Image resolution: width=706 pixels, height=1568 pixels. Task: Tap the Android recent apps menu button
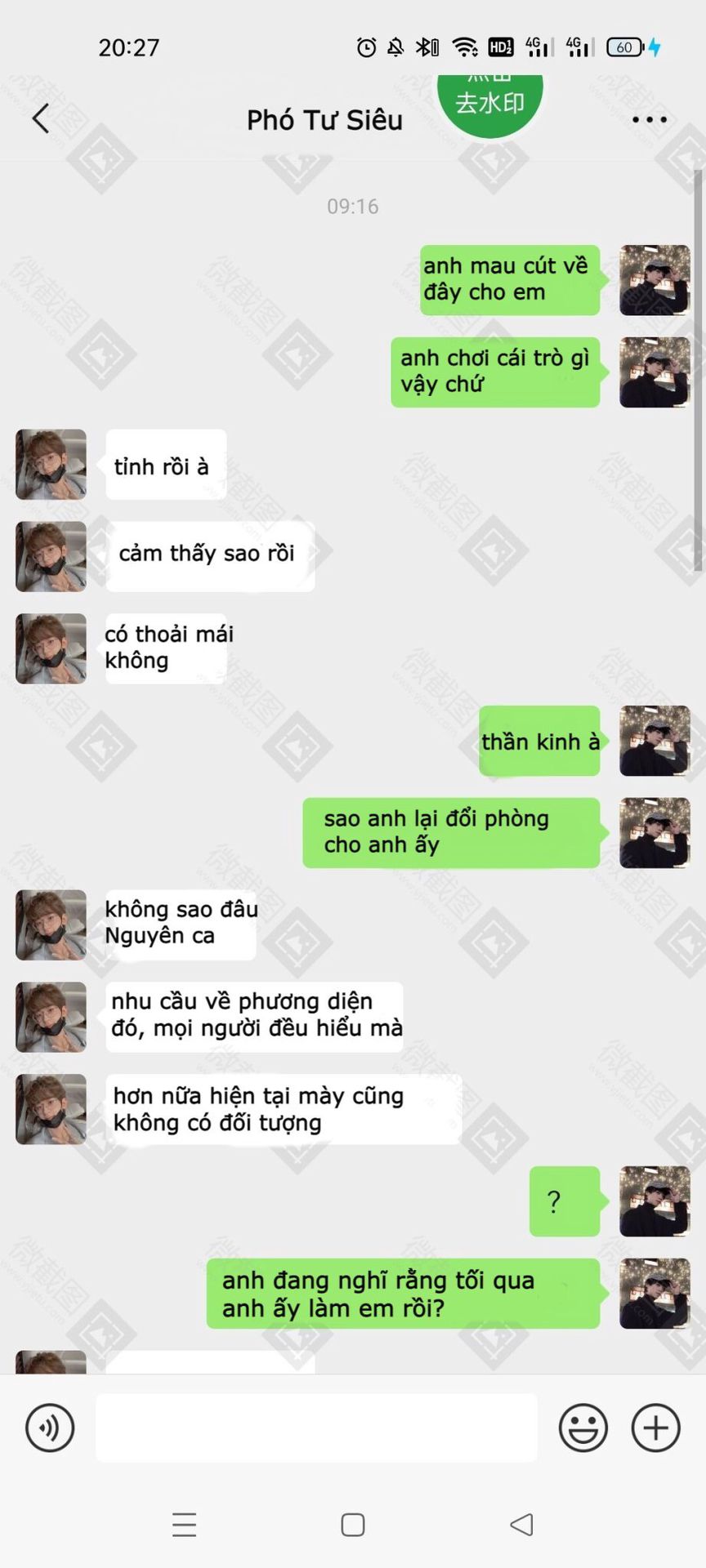185,1525
